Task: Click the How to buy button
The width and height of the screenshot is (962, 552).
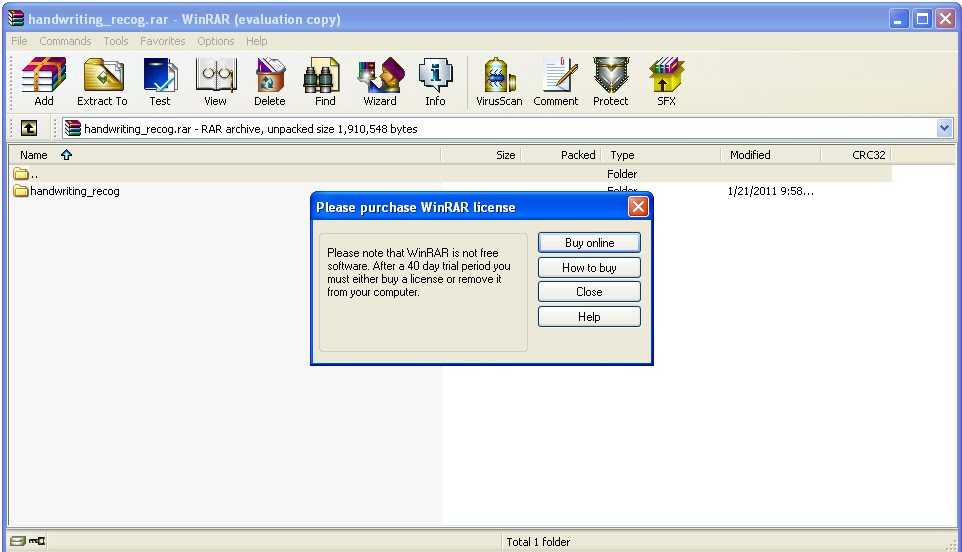Action: pos(589,267)
